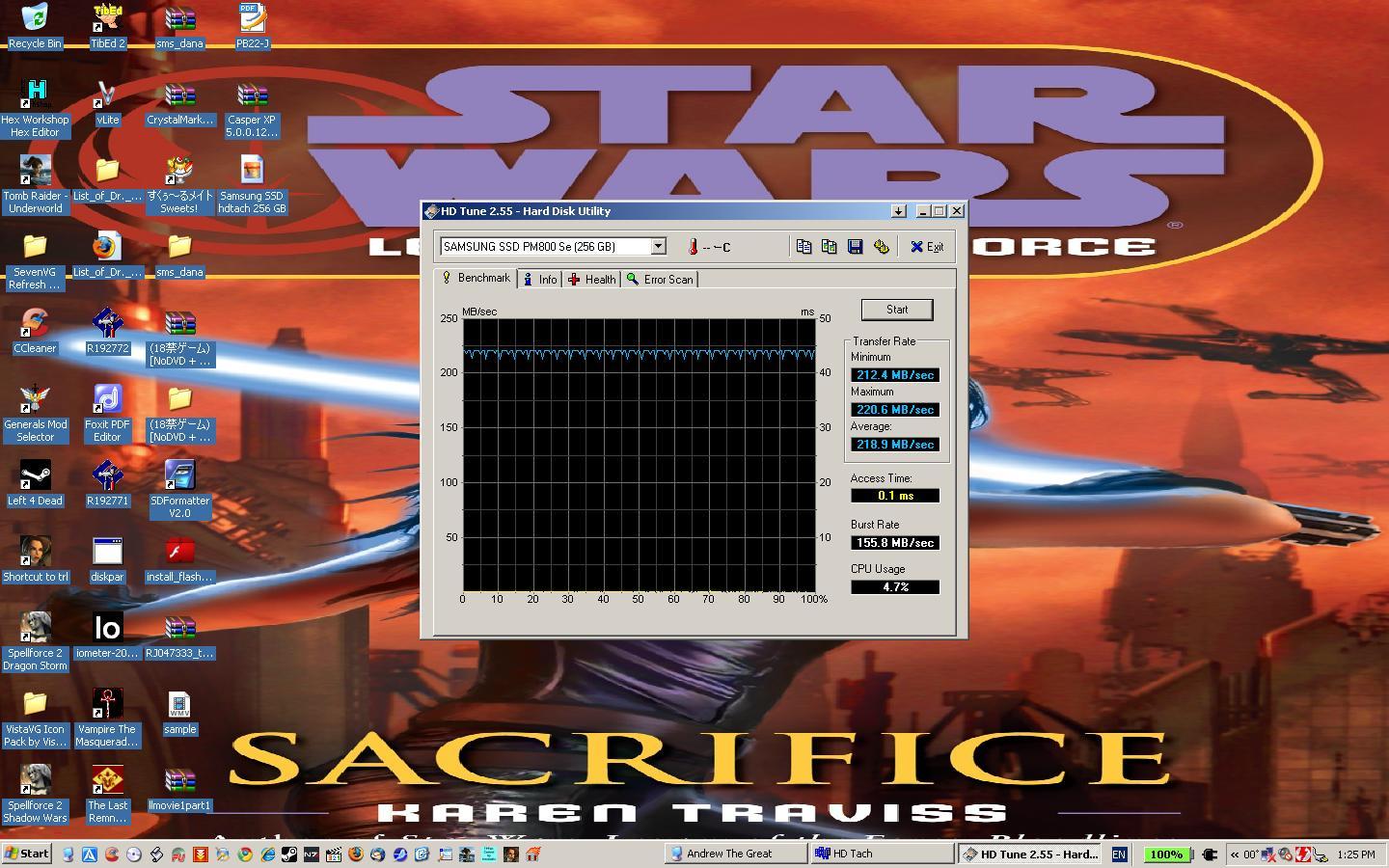
Task: Select the SevenVG Refresh folder
Action: (x=35, y=260)
